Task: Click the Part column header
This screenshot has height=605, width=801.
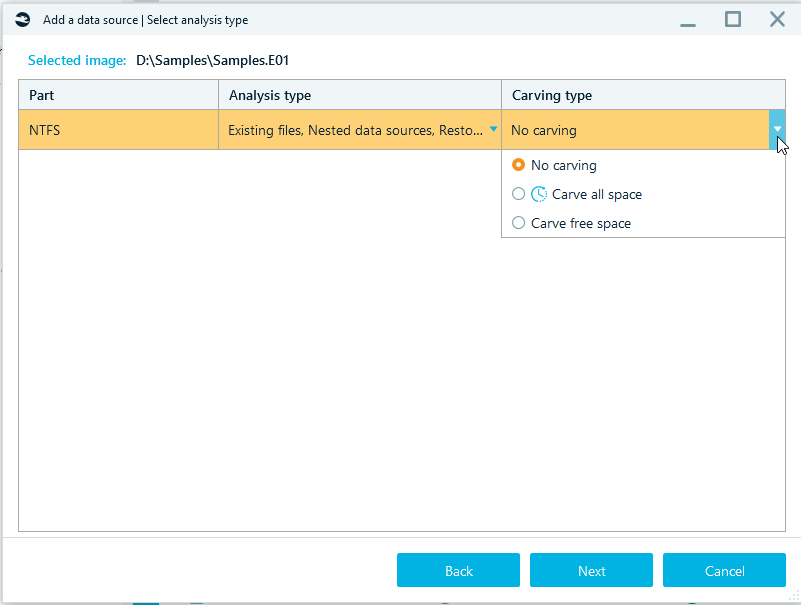Action: coord(119,95)
